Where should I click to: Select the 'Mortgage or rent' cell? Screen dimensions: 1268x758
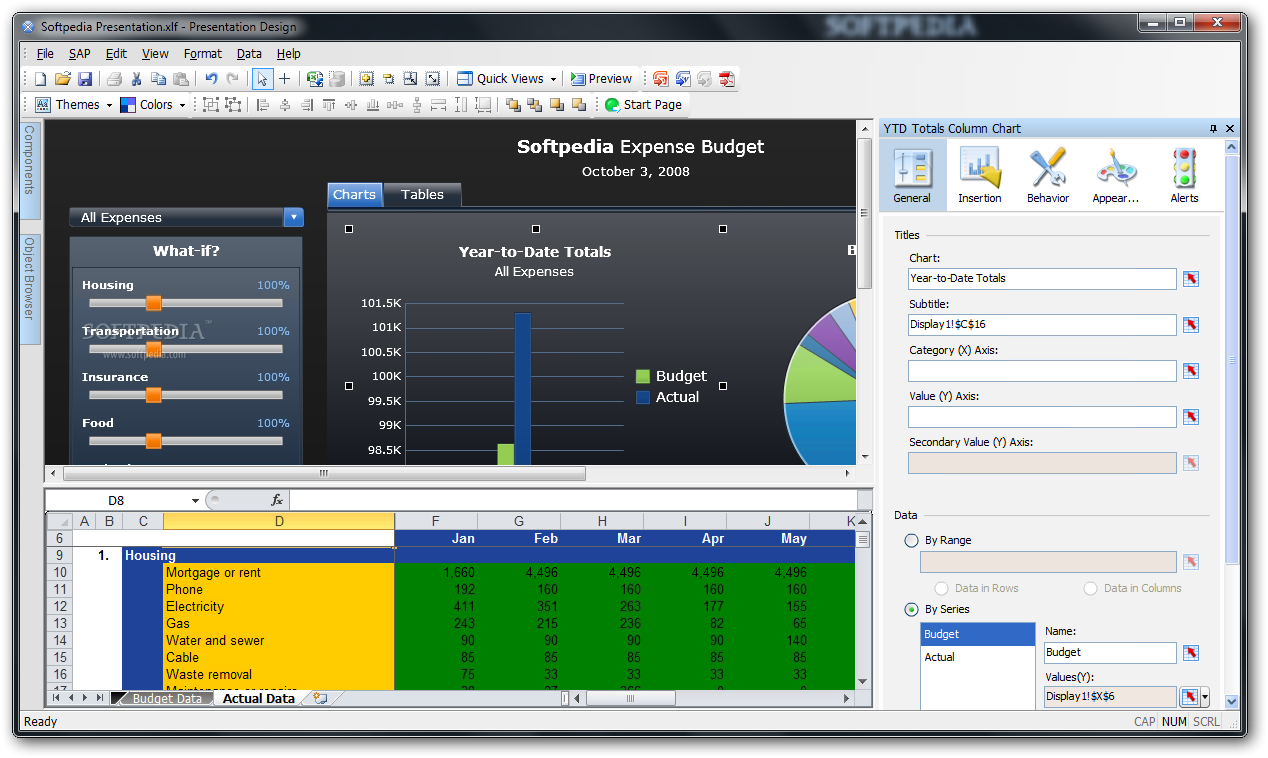[x=279, y=573]
